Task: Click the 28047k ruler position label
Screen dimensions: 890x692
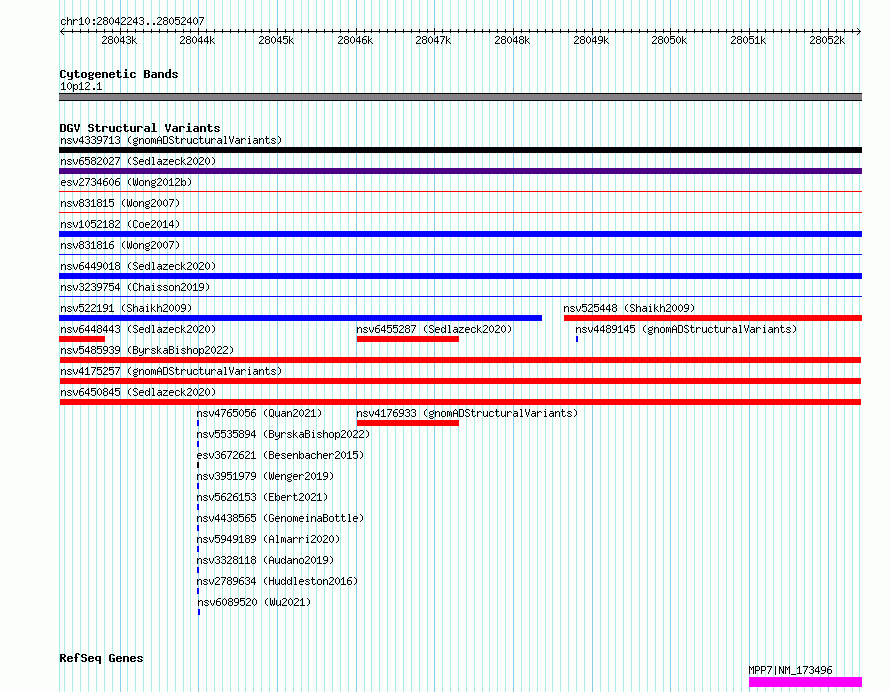Action: [433, 40]
